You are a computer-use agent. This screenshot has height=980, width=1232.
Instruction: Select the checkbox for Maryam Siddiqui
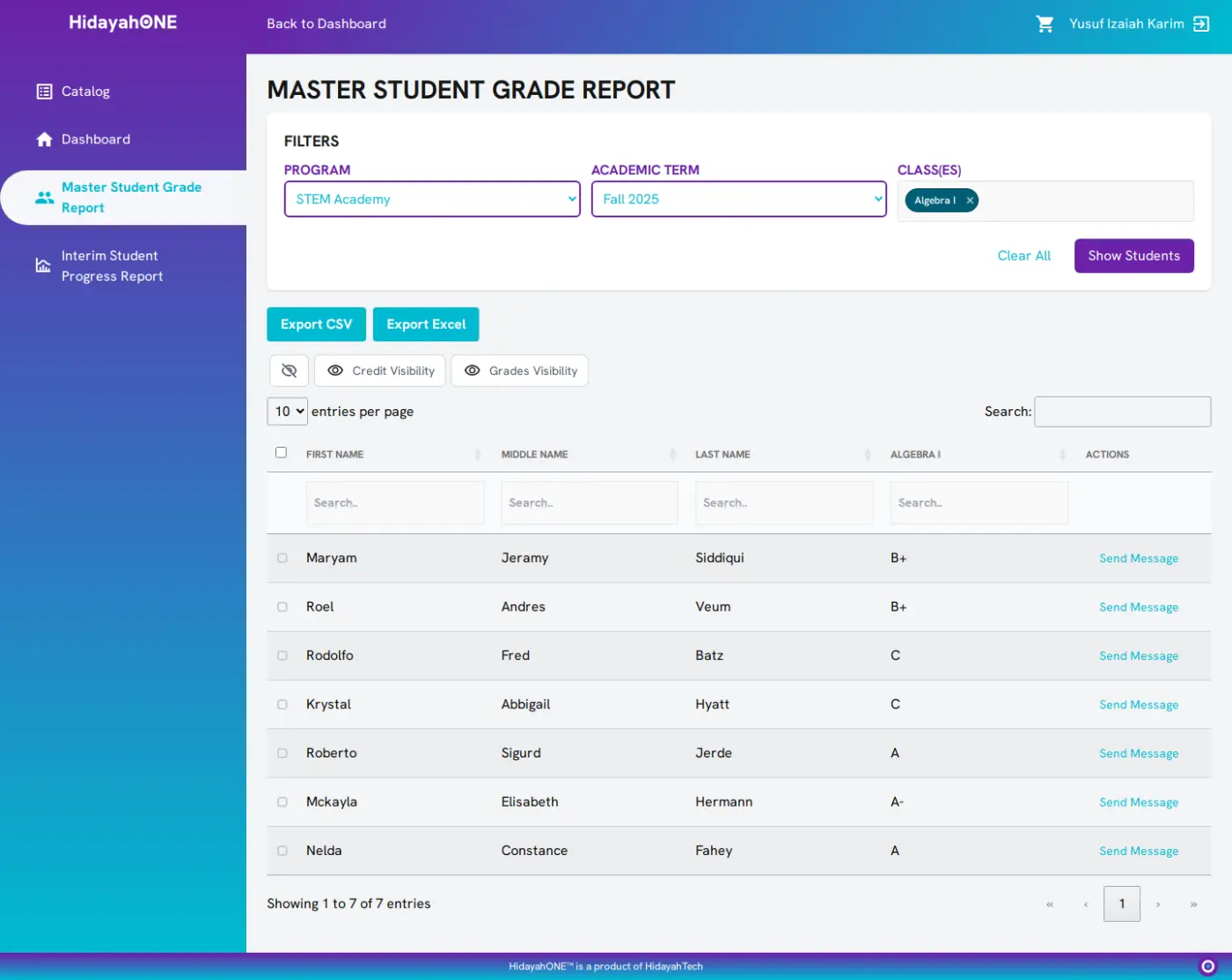[x=282, y=558]
